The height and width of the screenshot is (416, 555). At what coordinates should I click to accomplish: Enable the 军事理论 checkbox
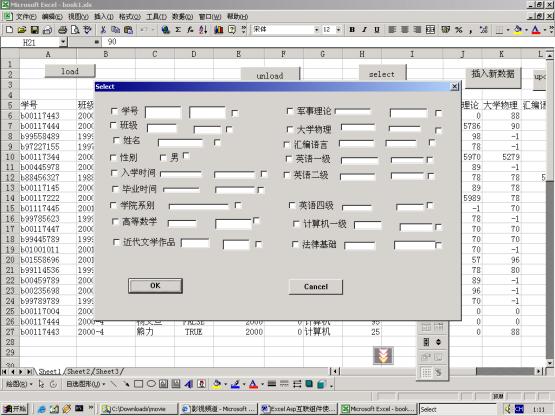290,111
